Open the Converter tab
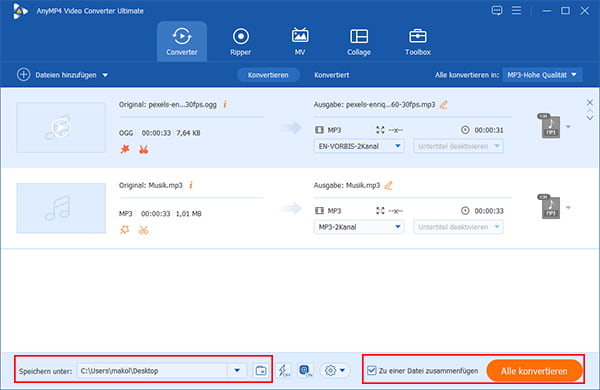Viewport: 600px width, 390px height. pos(182,41)
